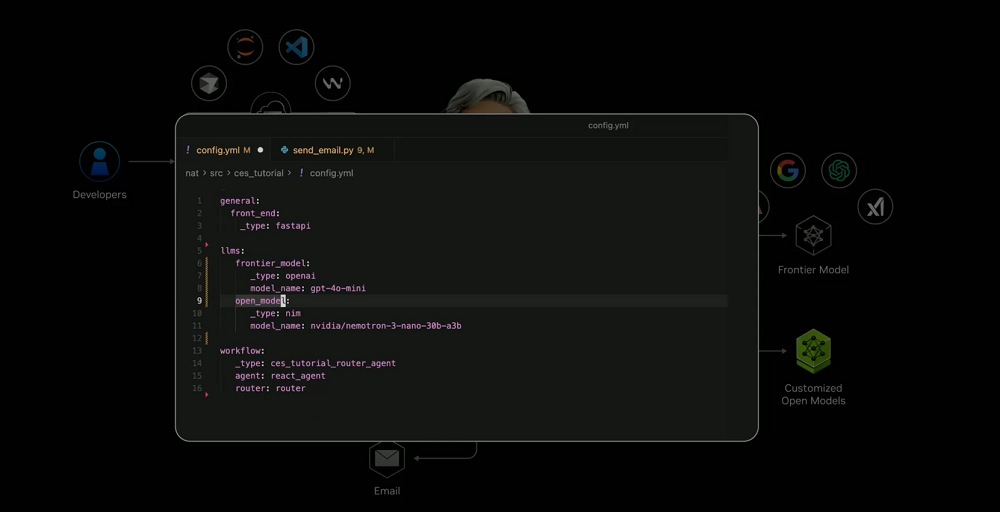
Task: Open the 'src' breadcrumb segment
Action: (216, 173)
